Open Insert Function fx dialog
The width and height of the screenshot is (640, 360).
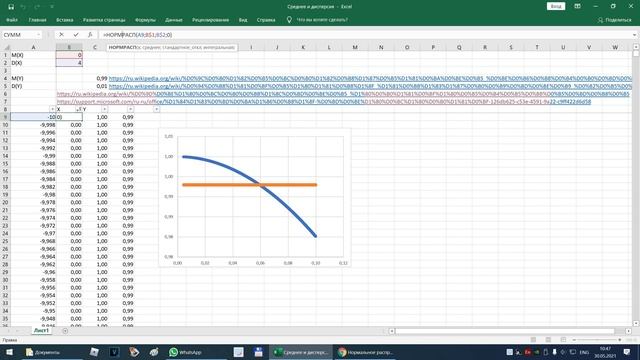(90, 35)
